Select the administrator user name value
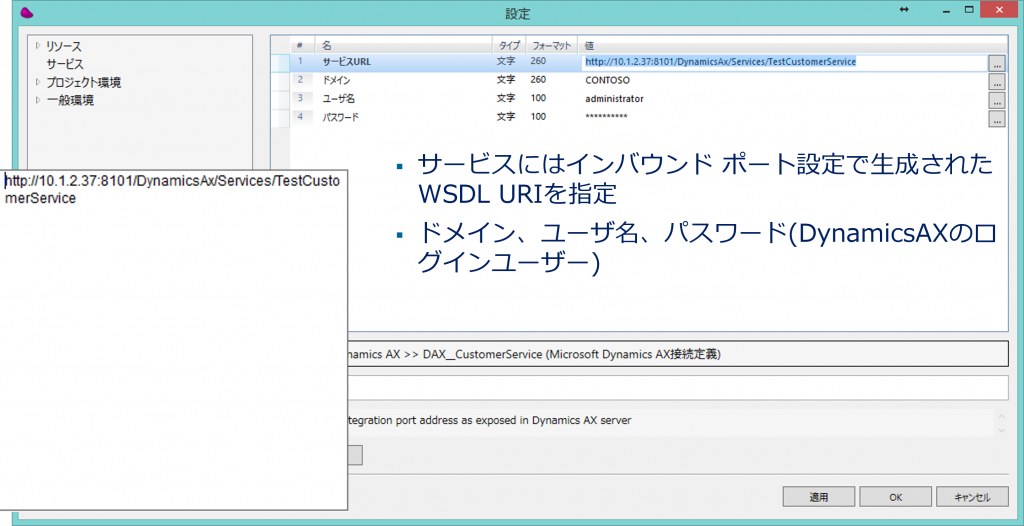Viewport: 1024px width, 526px height. tap(614, 99)
